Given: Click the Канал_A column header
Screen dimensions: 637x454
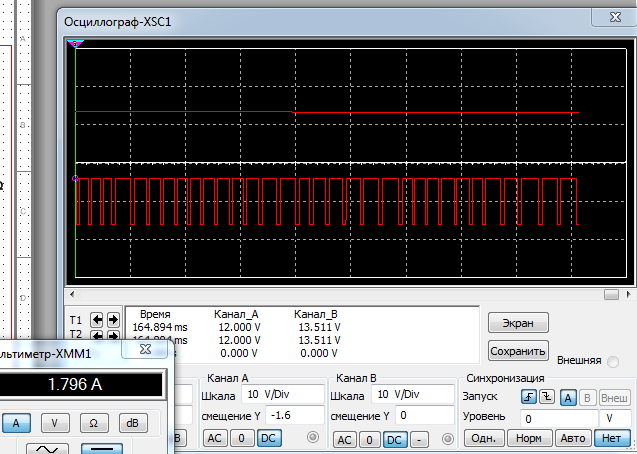Looking at the screenshot, I should click(x=236, y=314).
